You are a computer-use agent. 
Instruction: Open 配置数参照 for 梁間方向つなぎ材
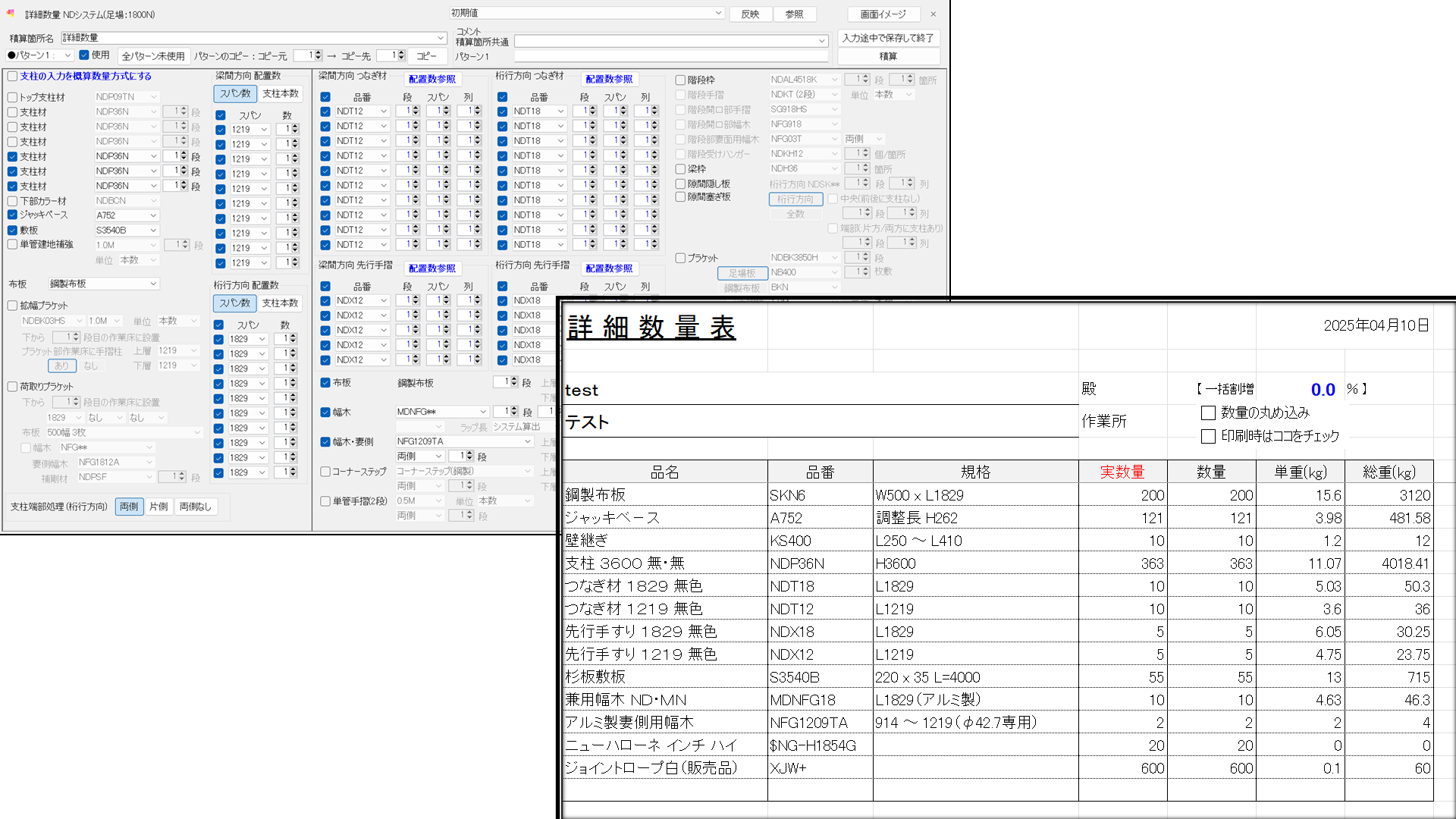click(431, 78)
